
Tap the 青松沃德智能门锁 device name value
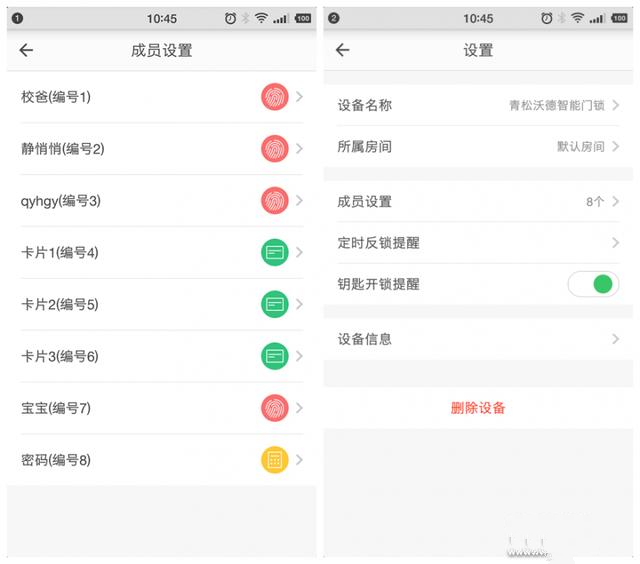(x=556, y=105)
